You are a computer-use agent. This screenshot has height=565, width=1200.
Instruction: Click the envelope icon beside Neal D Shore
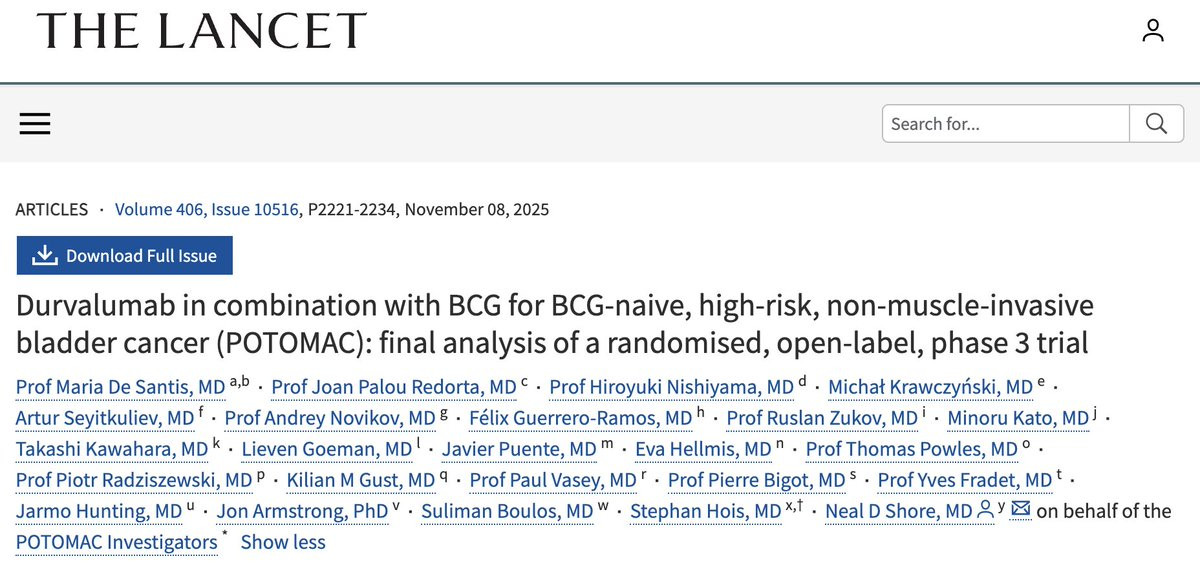click(x=1021, y=510)
